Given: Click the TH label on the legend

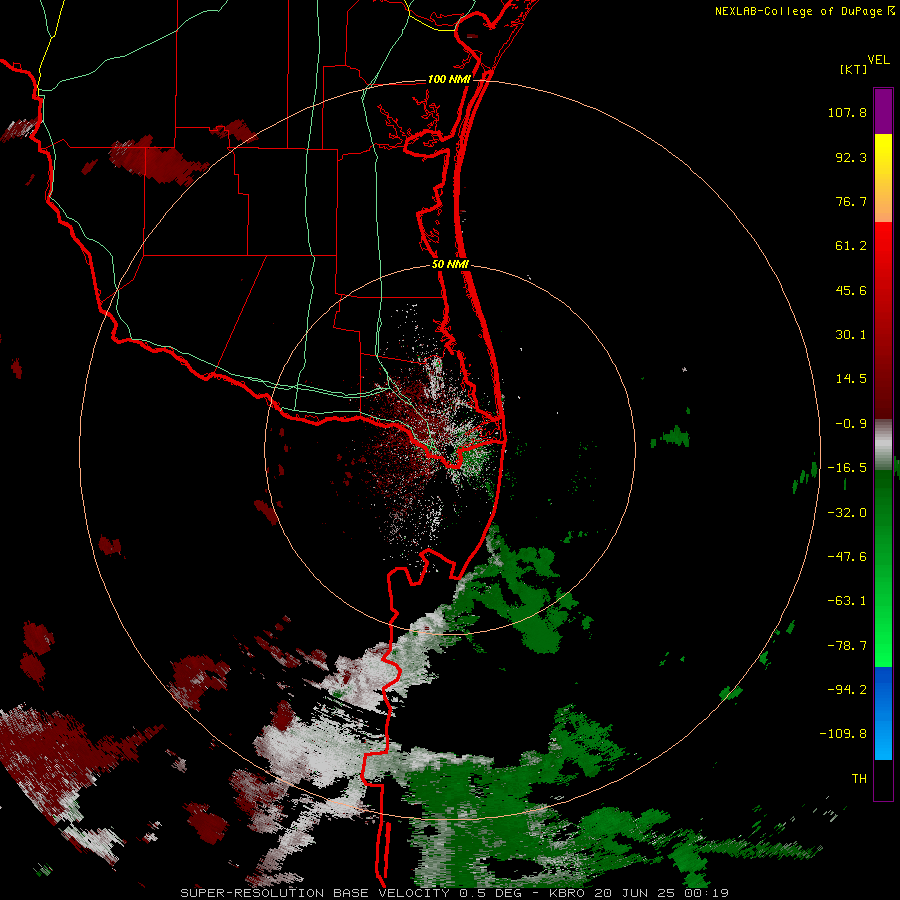Looking at the screenshot, I should [x=859, y=779].
